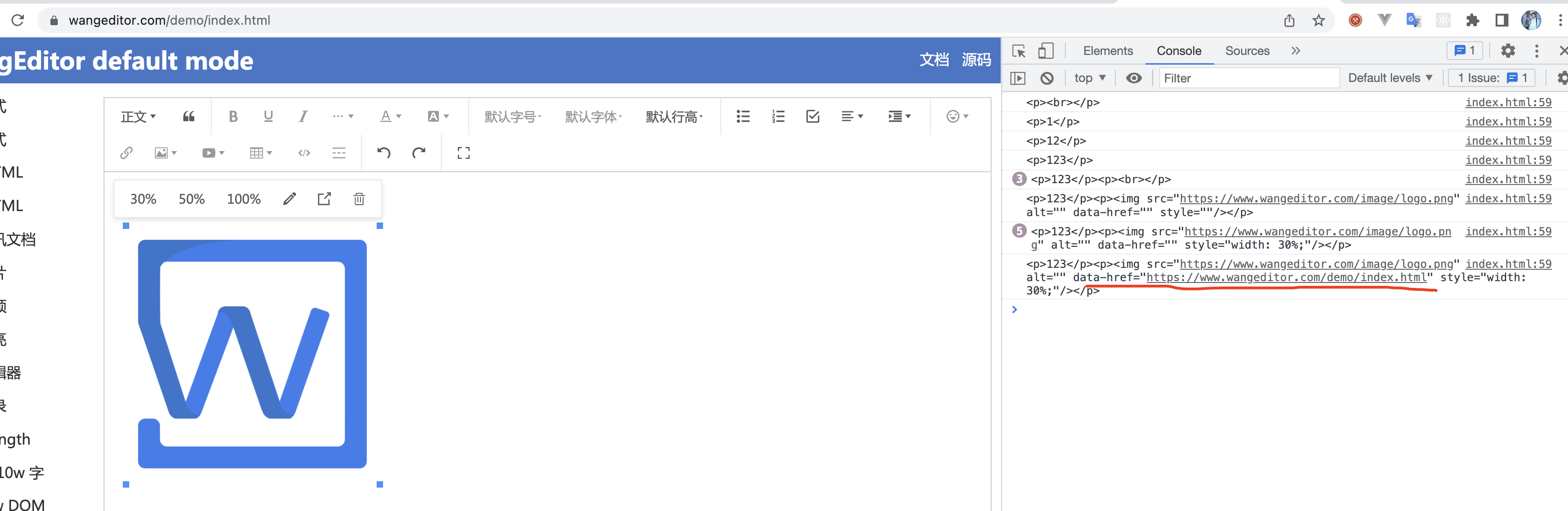Toggle italic formatting
This screenshot has width=1568, height=511.
click(302, 116)
